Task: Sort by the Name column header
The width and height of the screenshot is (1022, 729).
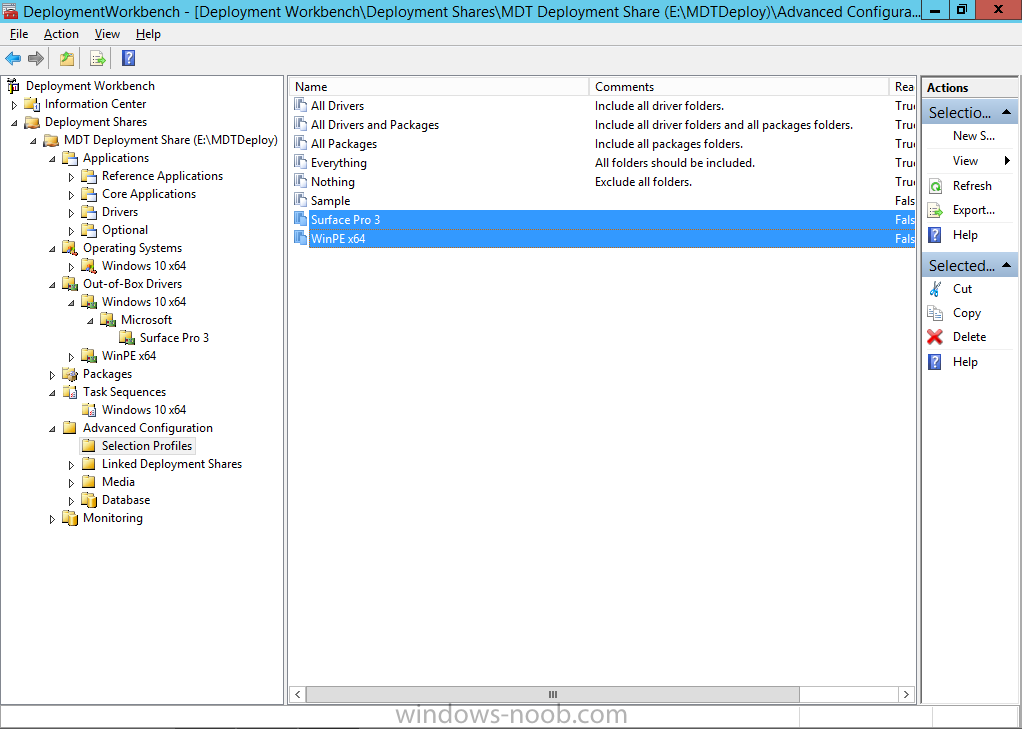Action: [x=439, y=87]
